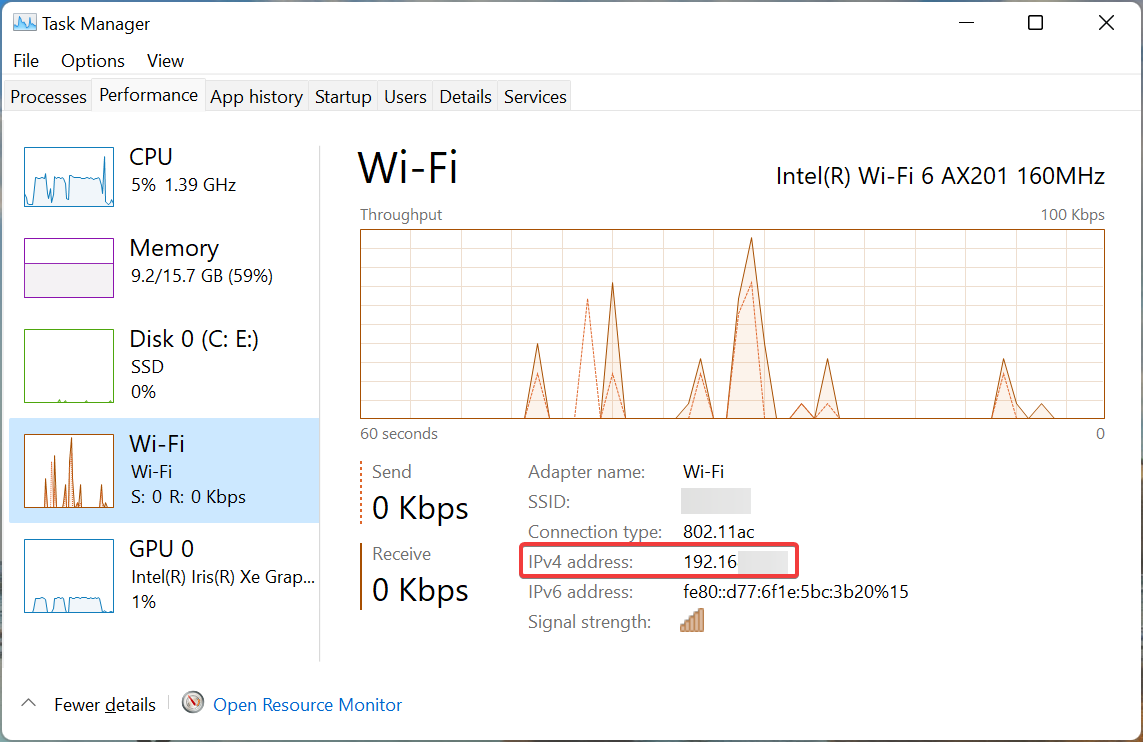
Task: Open the View menu
Action: tap(166, 61)
